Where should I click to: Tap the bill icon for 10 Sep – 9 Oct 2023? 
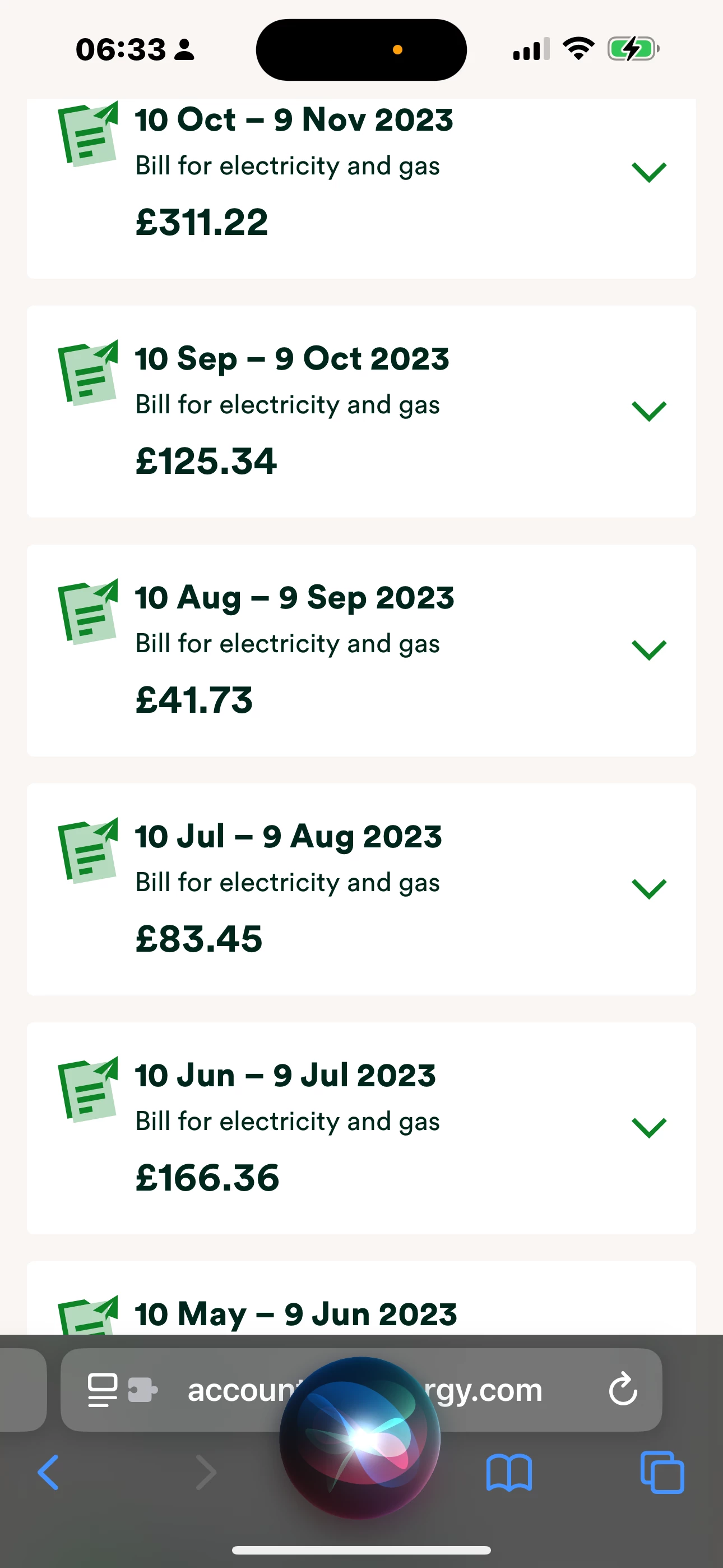[88, 372]
